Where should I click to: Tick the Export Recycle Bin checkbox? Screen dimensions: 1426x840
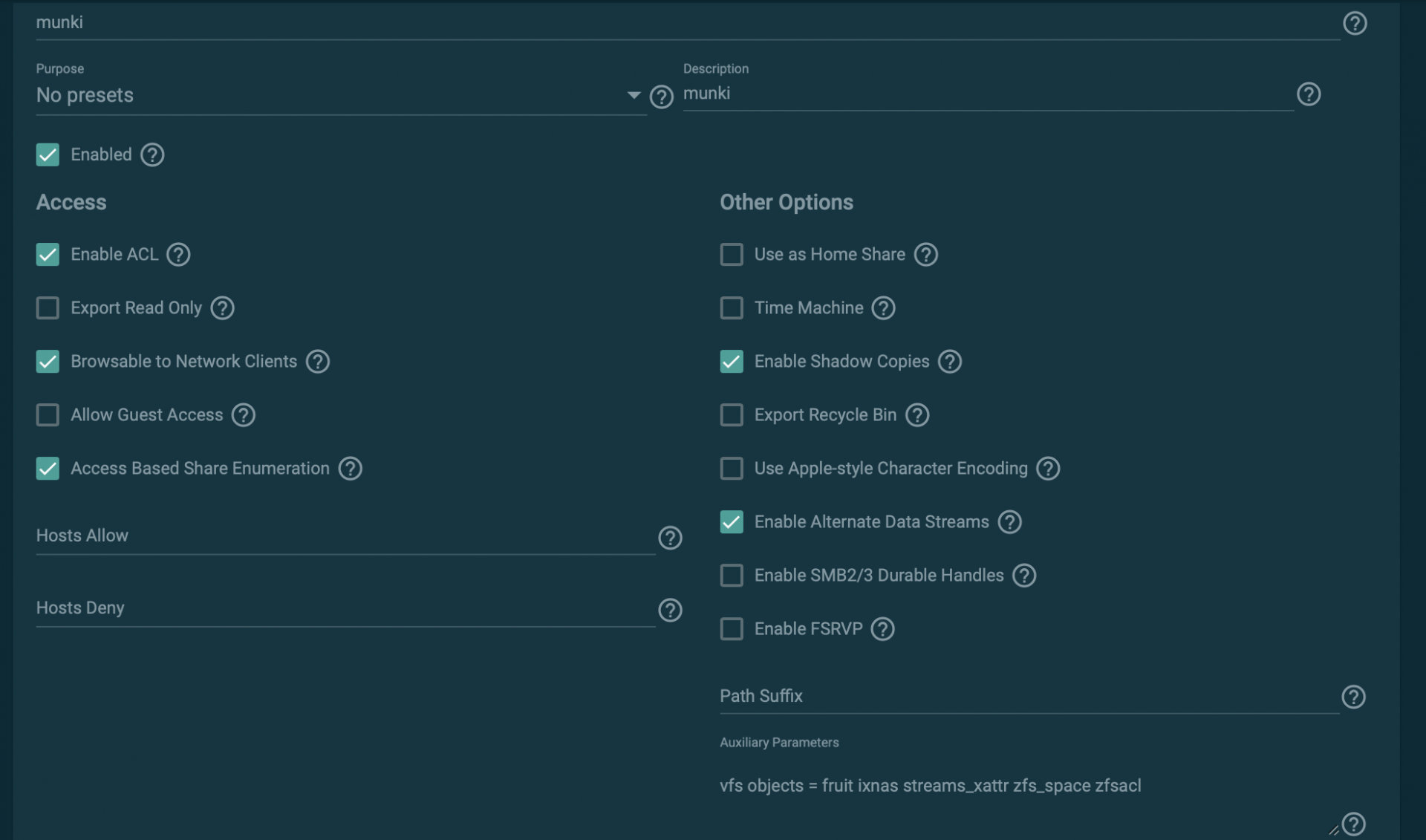click(732, 414)
